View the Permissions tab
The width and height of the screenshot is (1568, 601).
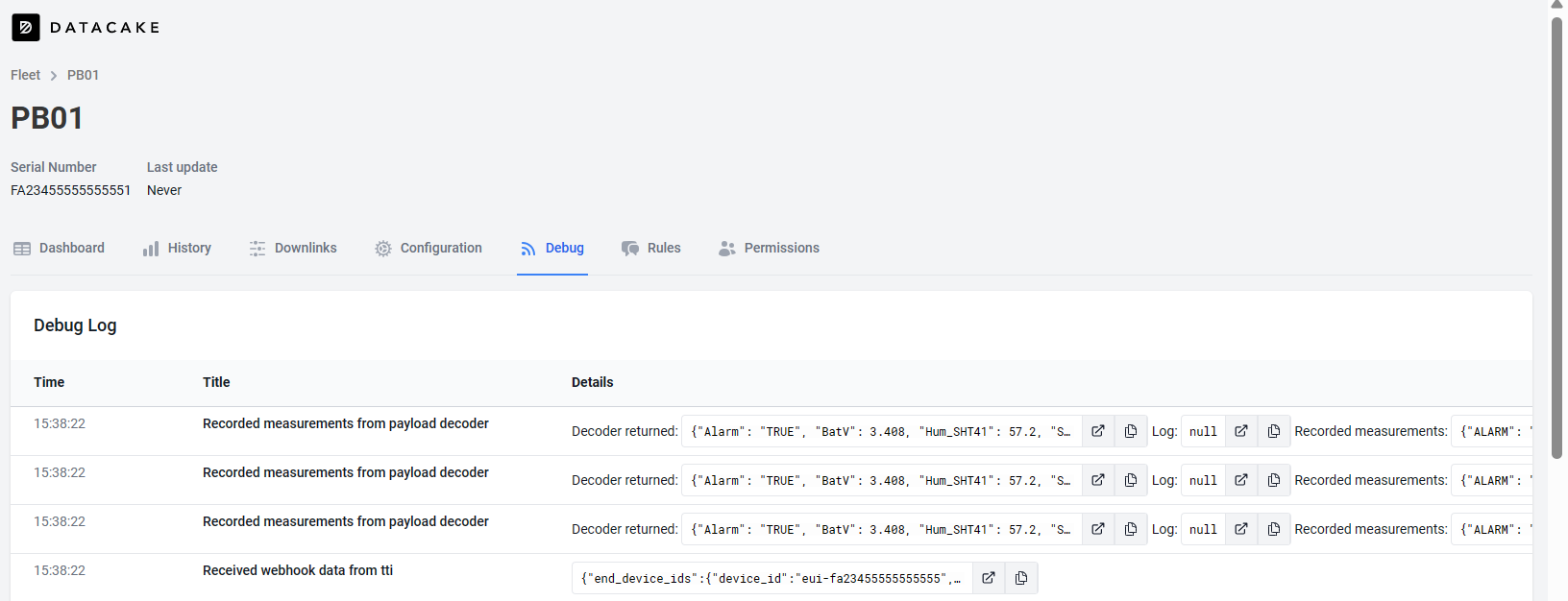[769, 248]
